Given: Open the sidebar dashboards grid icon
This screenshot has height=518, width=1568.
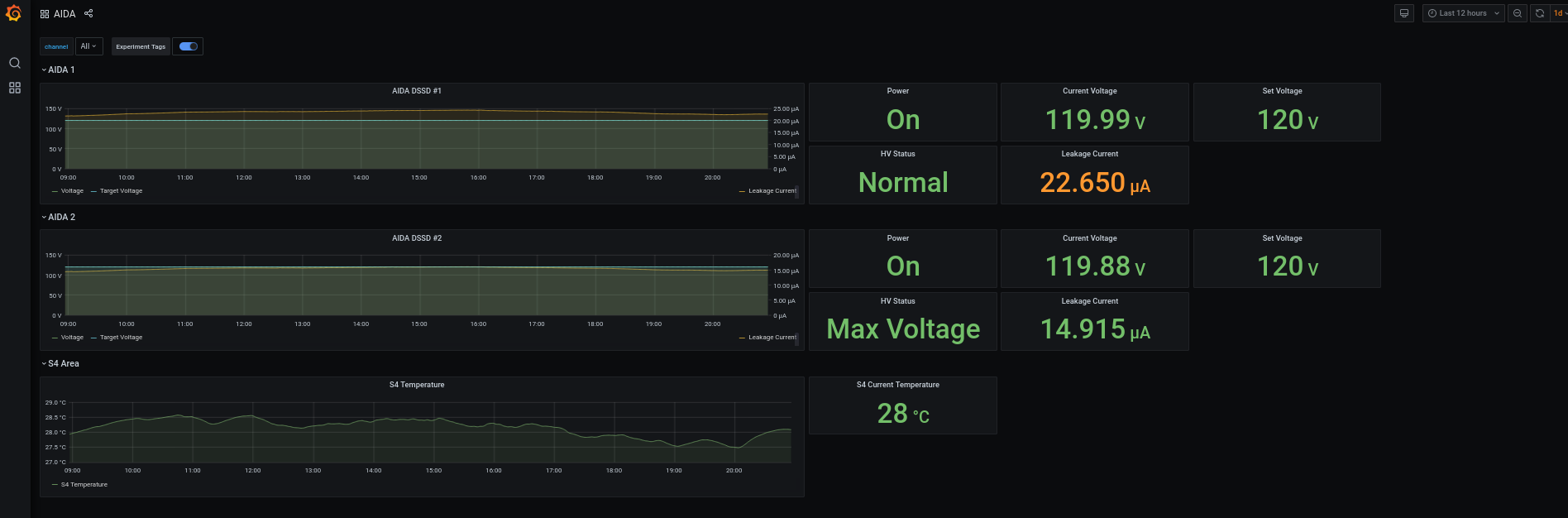Looking at the screenshot, I should tap(15, 88).
